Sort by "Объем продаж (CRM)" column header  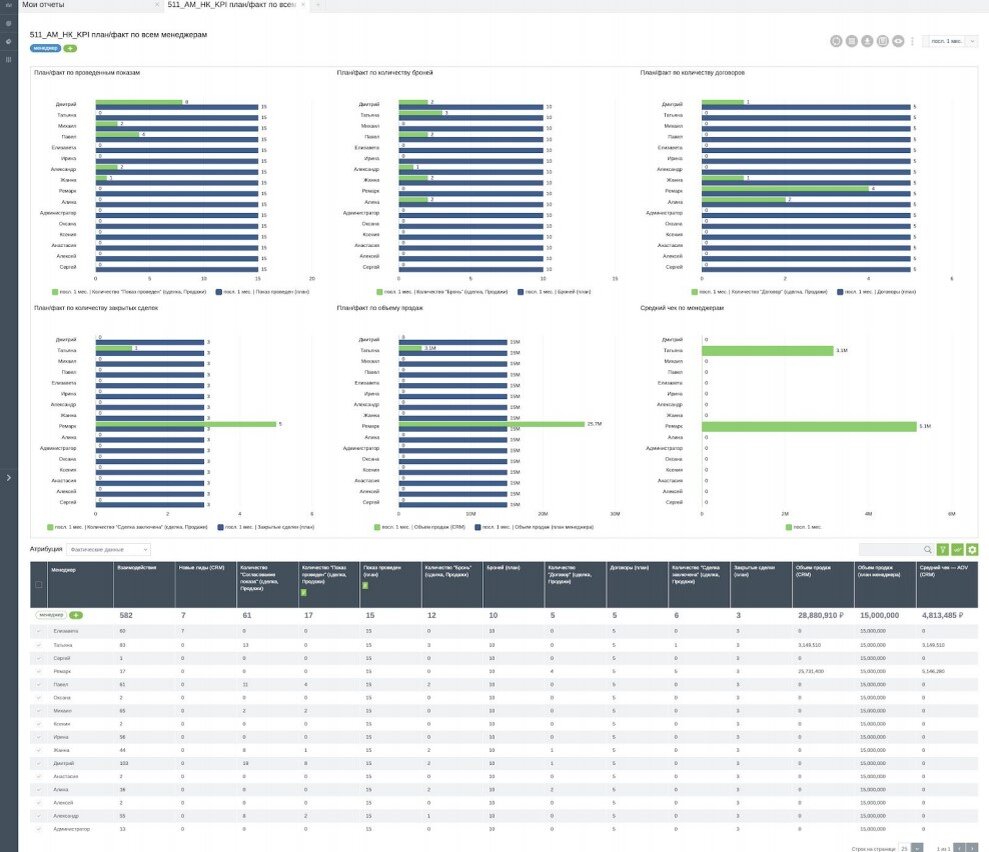[x=813, y=571]
